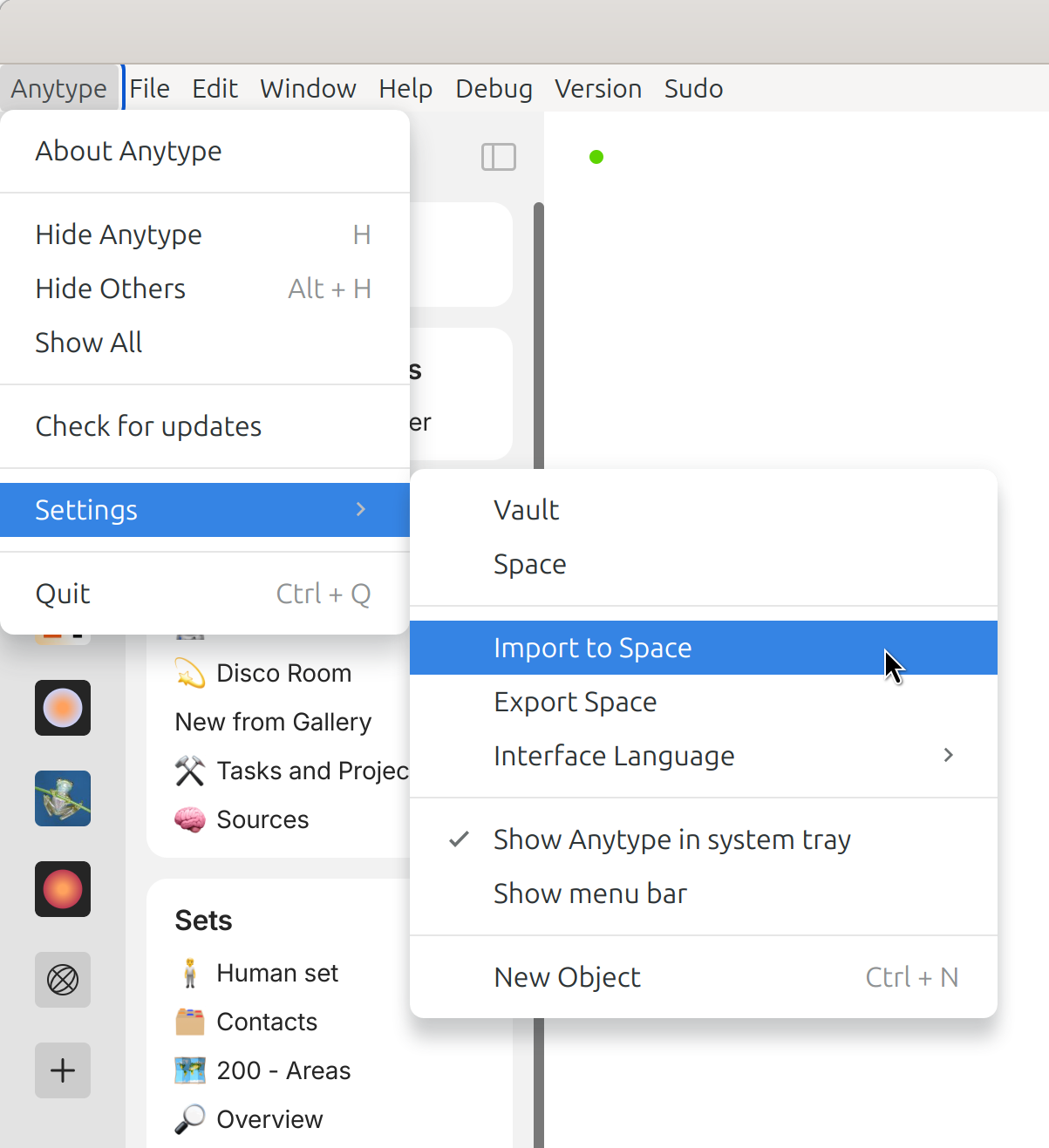Select the crossed-circle gray space icon
The width and height of the screenshot is (1049, 1148).
63,980
